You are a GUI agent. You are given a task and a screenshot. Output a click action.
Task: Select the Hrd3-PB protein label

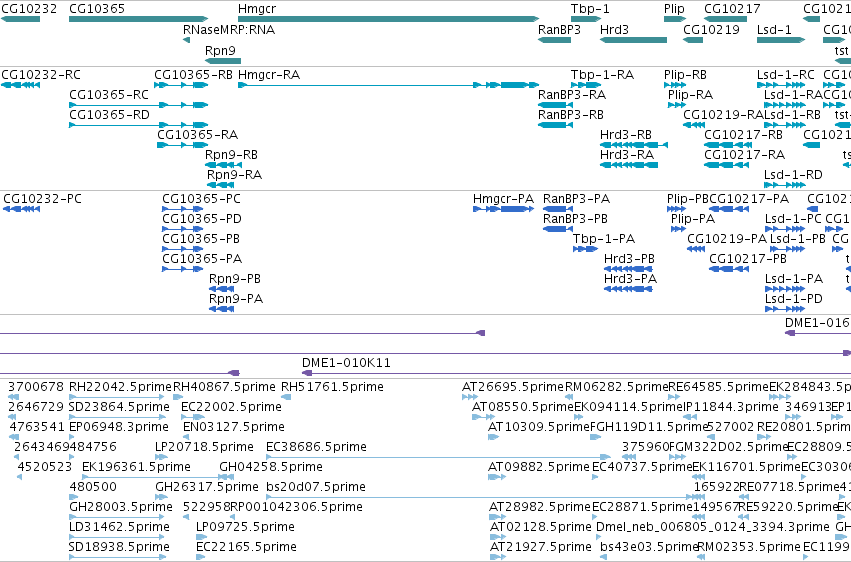click(630, 259)
